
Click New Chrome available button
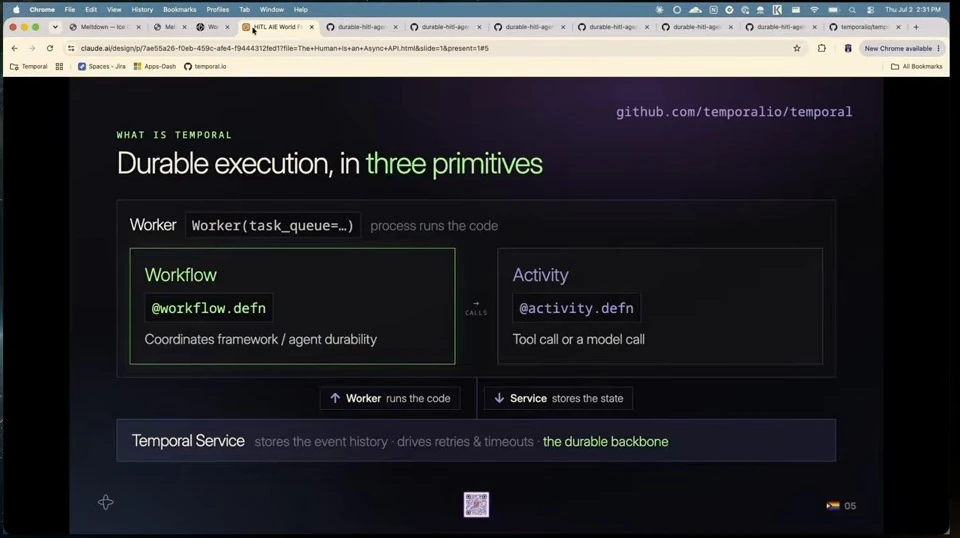(x=898, y=48)
